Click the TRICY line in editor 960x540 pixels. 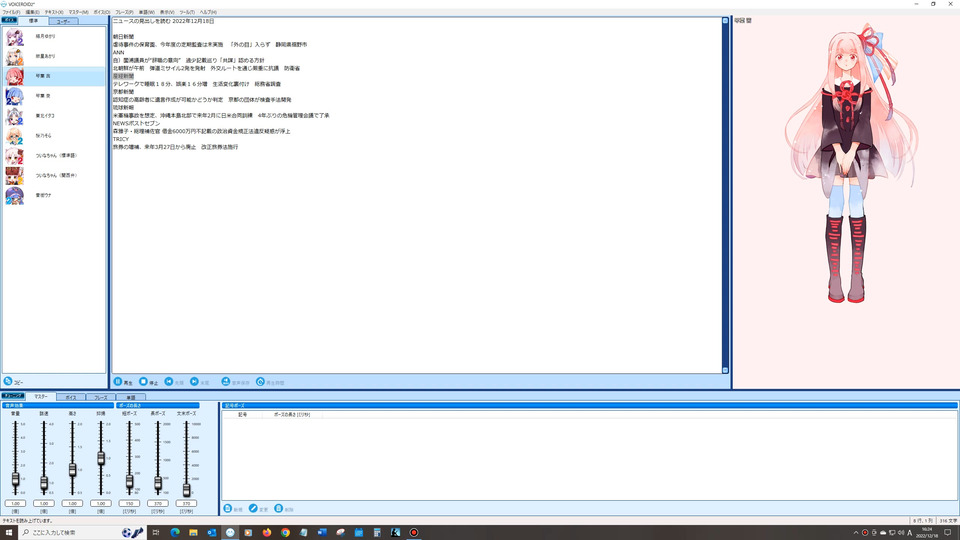pos(121,139)
